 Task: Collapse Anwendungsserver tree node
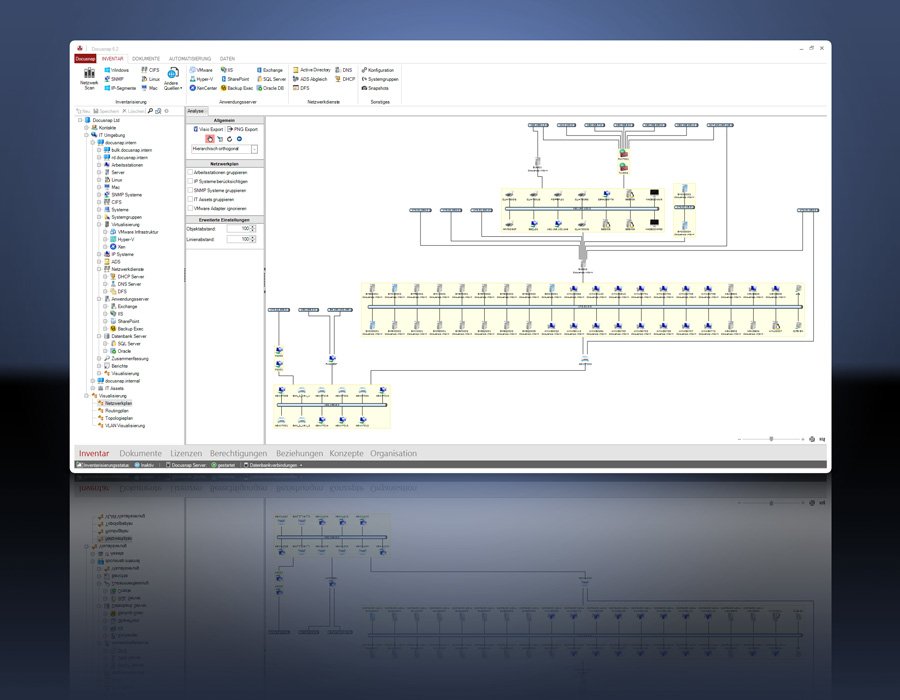[99, 299]
